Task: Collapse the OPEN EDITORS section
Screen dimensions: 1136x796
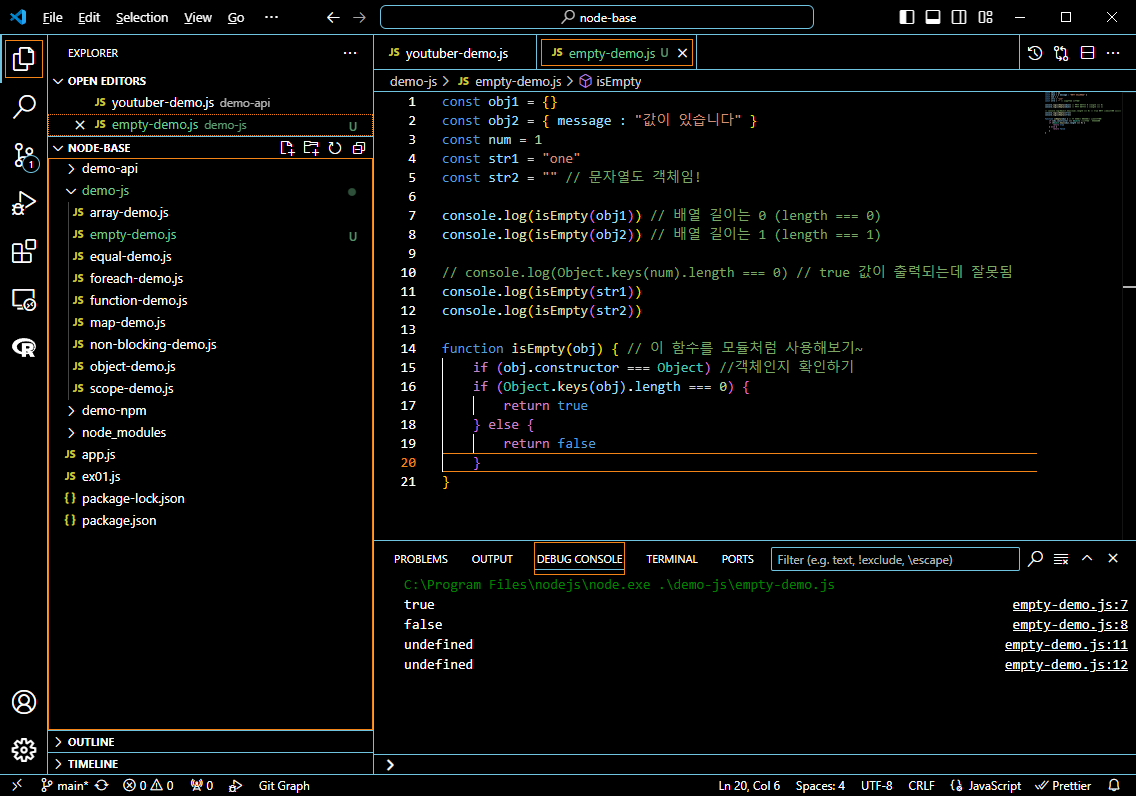Action: 210,81
